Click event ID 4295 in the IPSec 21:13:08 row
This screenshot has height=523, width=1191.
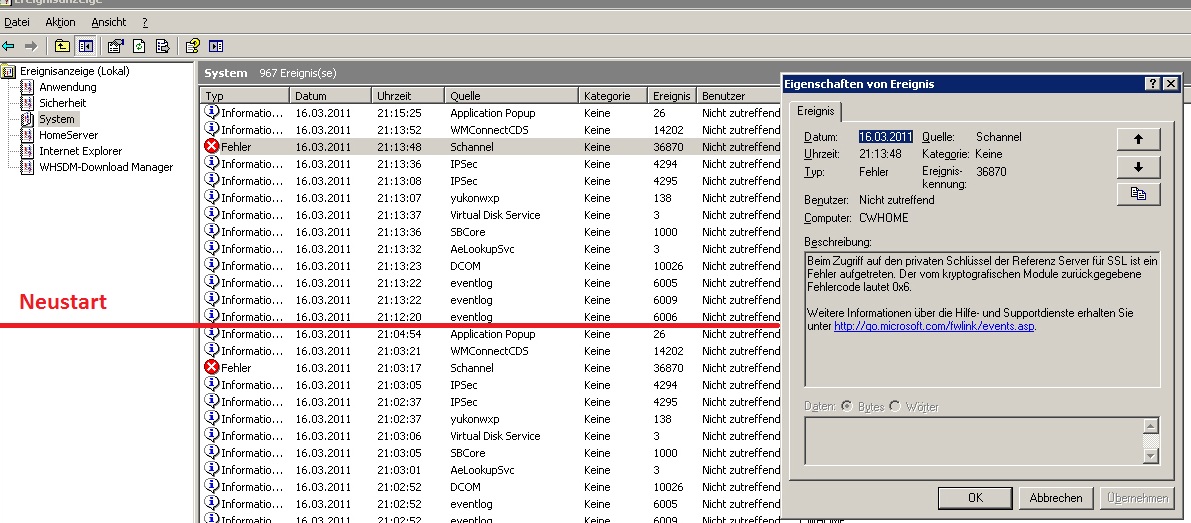(665, 181)
